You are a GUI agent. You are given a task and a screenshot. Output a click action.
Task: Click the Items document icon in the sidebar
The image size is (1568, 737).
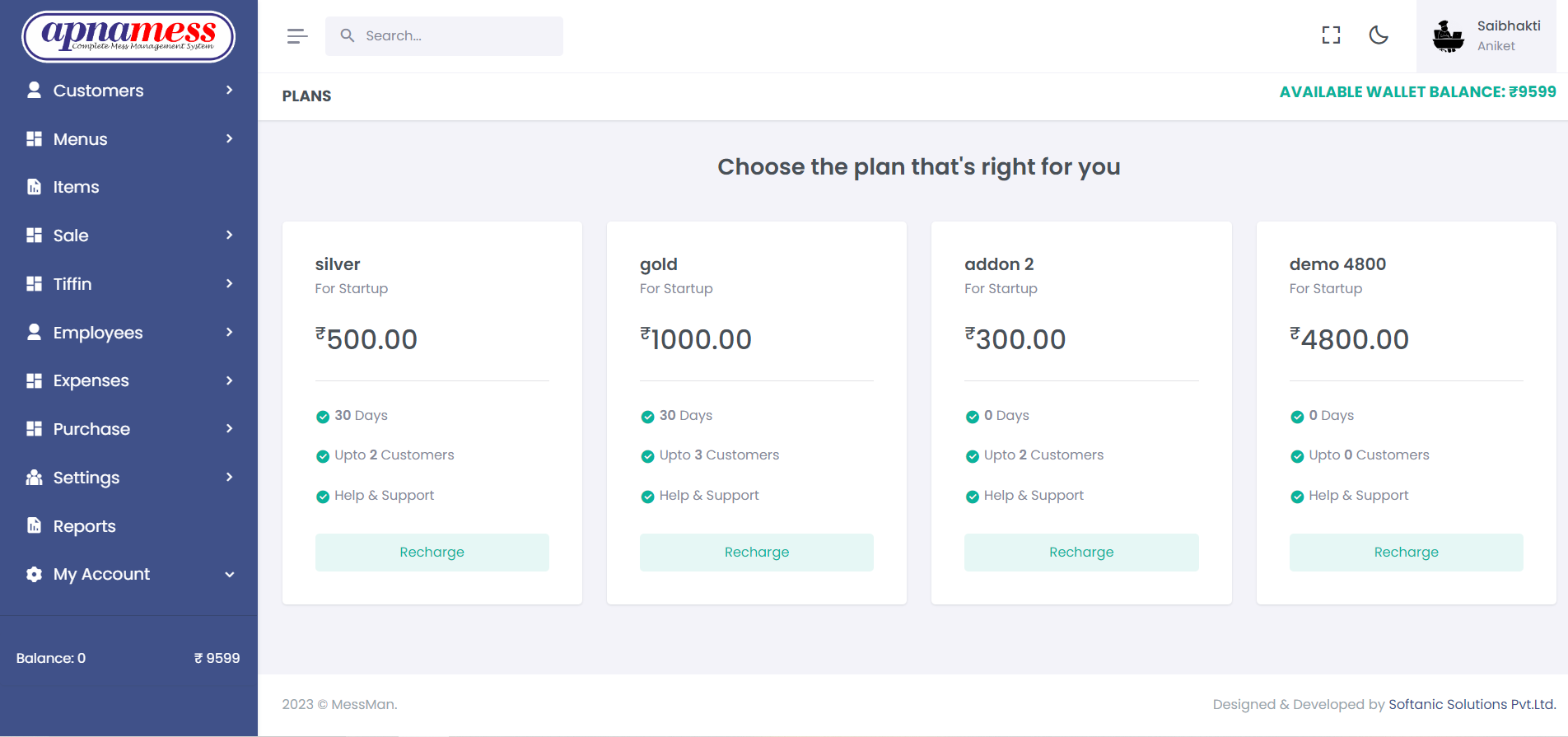tap(34, 187)
